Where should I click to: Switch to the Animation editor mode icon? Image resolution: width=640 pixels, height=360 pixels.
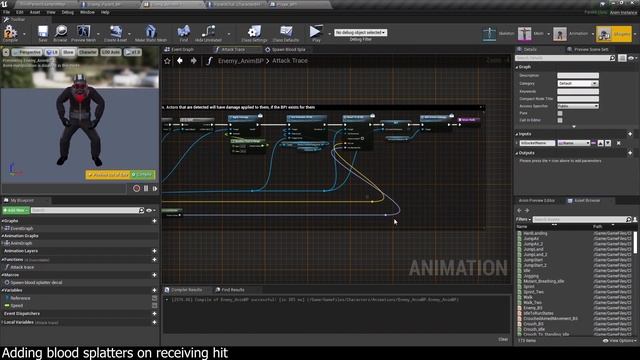(560, 34)
